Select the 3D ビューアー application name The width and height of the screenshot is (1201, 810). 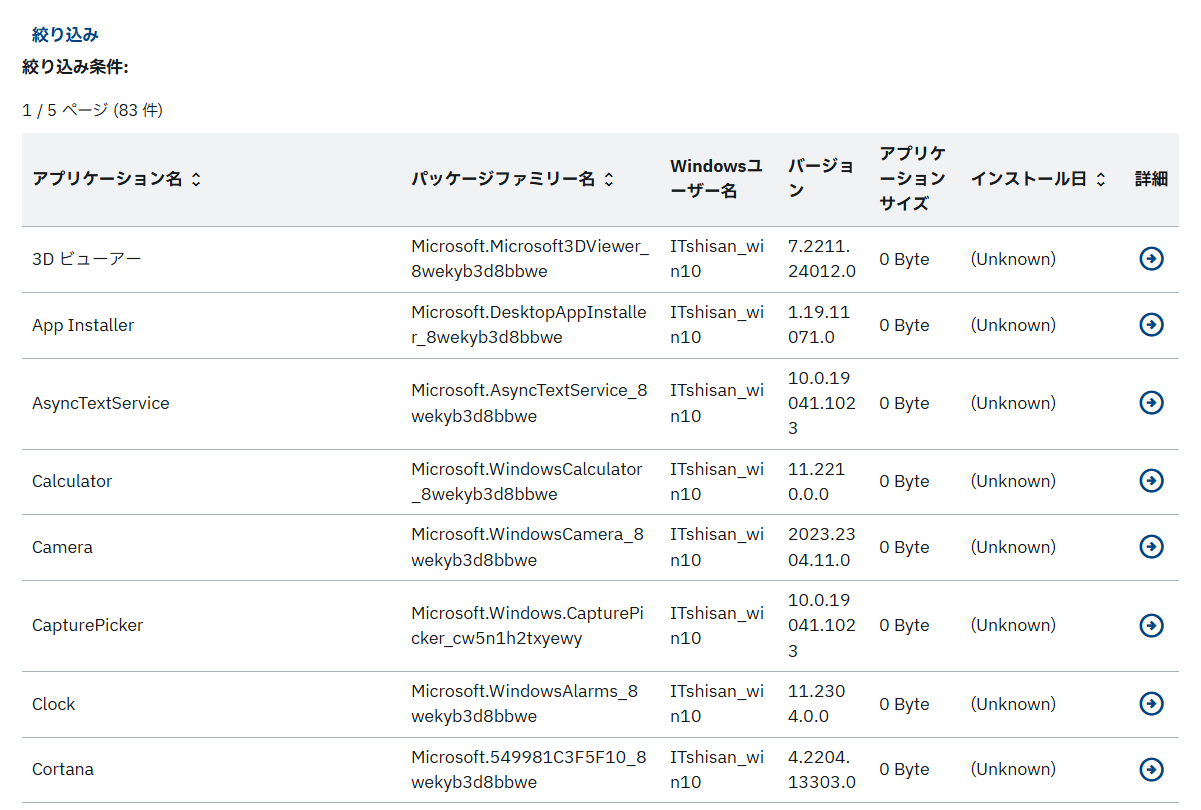tap(87, 259)
